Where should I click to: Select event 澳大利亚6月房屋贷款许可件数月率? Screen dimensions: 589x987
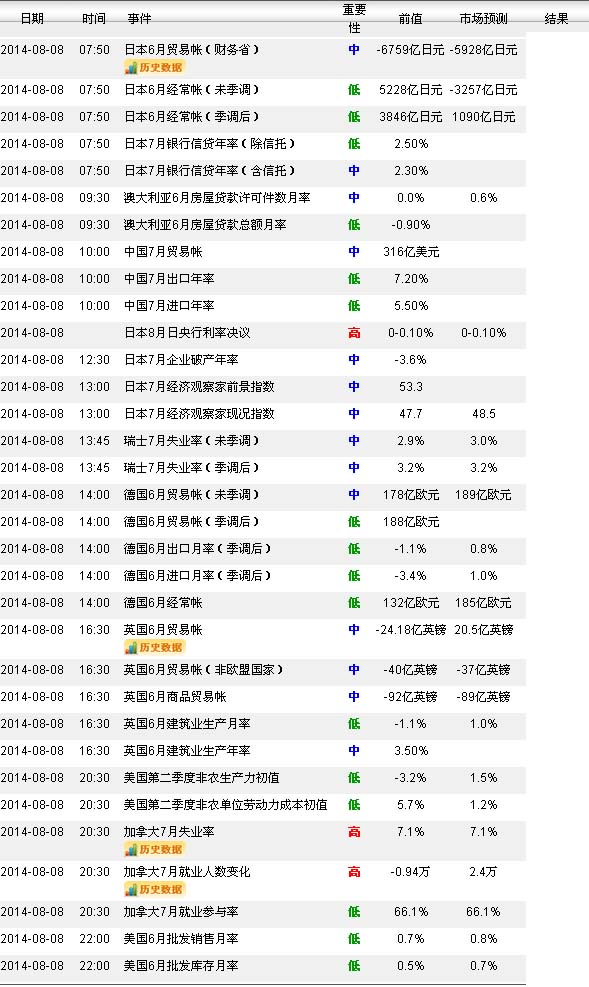pyautogui.click(x=217, y=198)
